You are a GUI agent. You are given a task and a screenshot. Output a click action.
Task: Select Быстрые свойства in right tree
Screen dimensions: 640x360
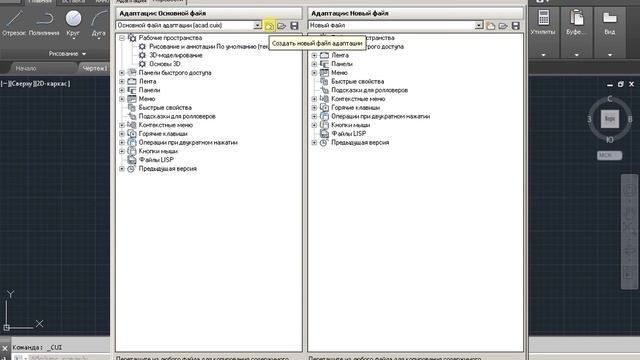[x=358, y=81]
